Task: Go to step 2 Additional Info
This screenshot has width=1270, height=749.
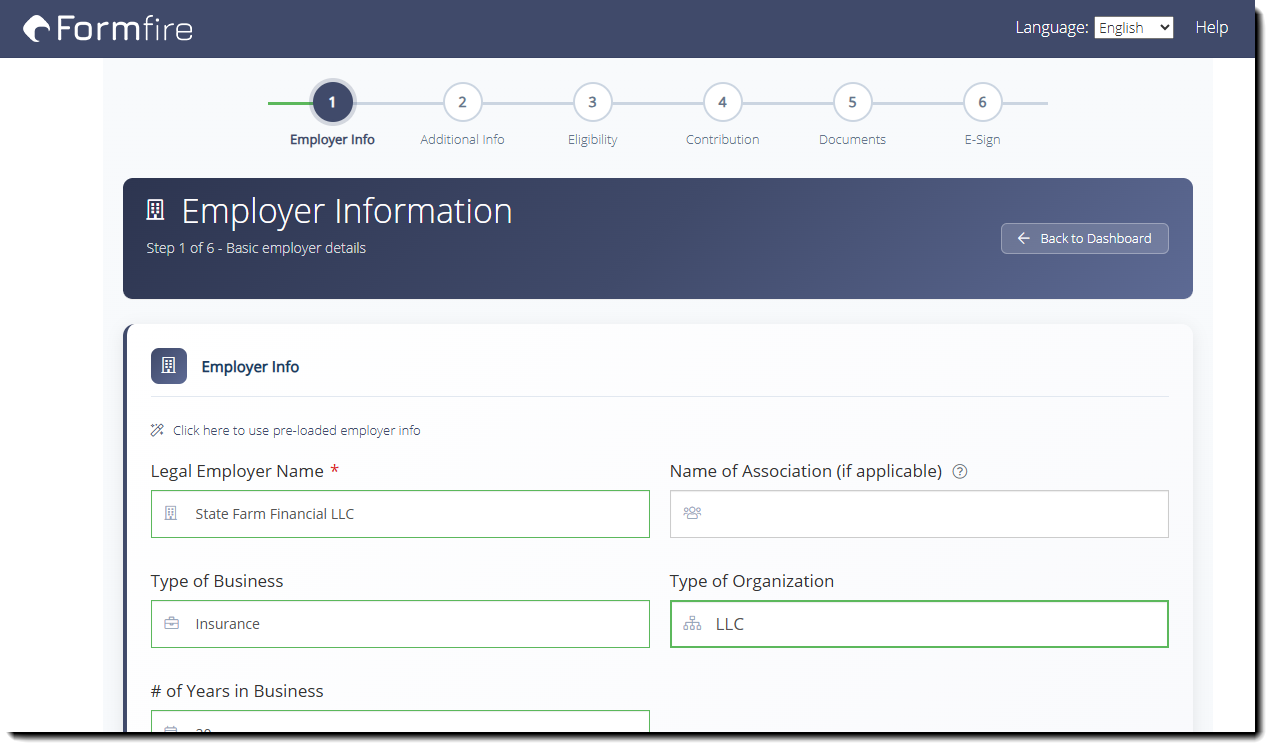Action: tap(462, 102)
